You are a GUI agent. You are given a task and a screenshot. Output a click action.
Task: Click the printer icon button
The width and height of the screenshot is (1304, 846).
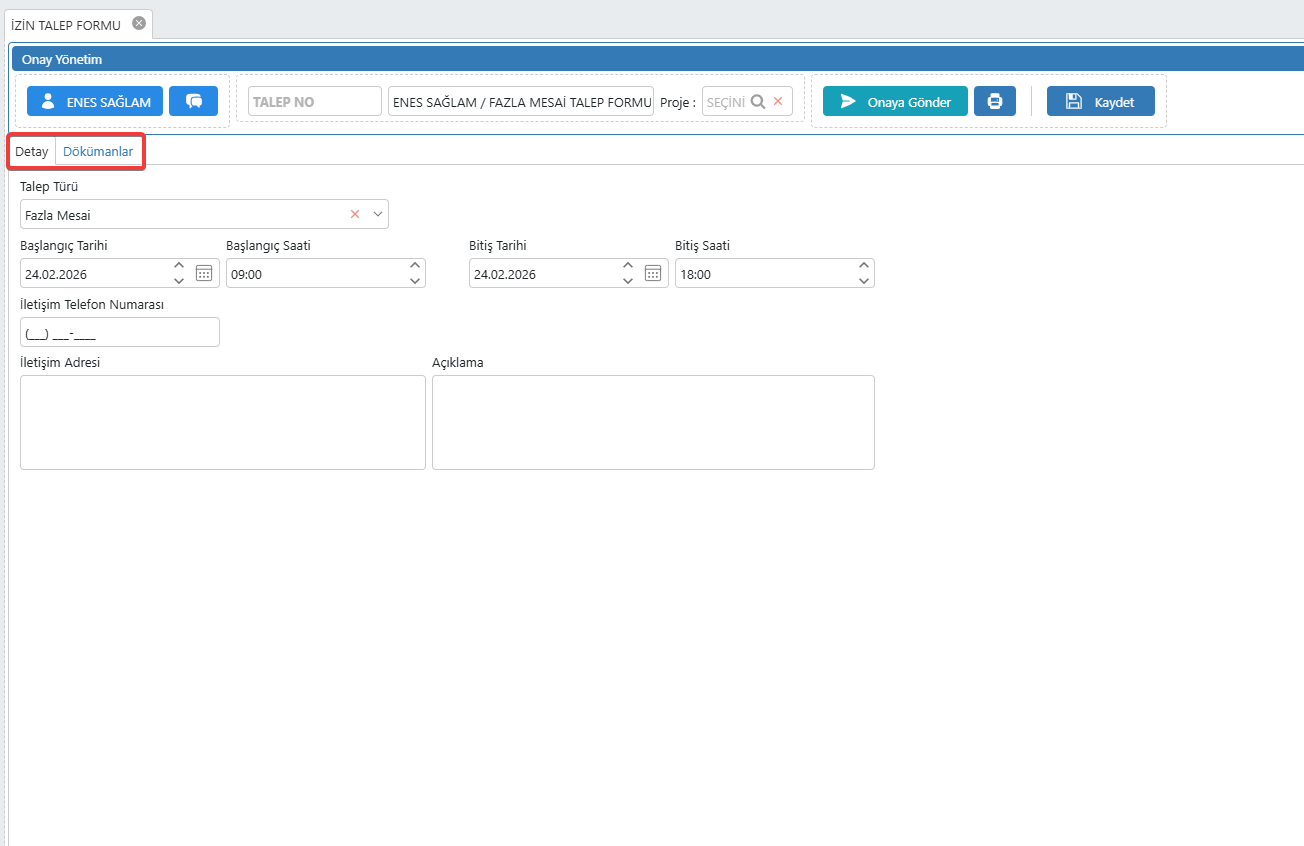(x=994, y=101)
